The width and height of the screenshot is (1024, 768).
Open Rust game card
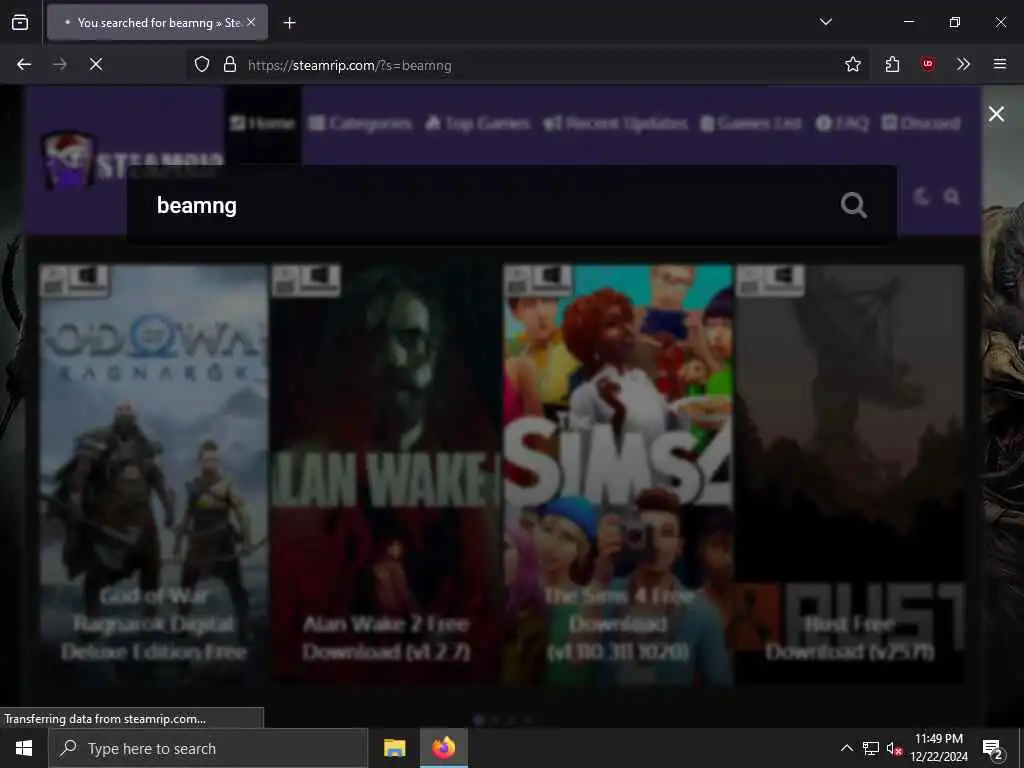[x=850, y=473]
